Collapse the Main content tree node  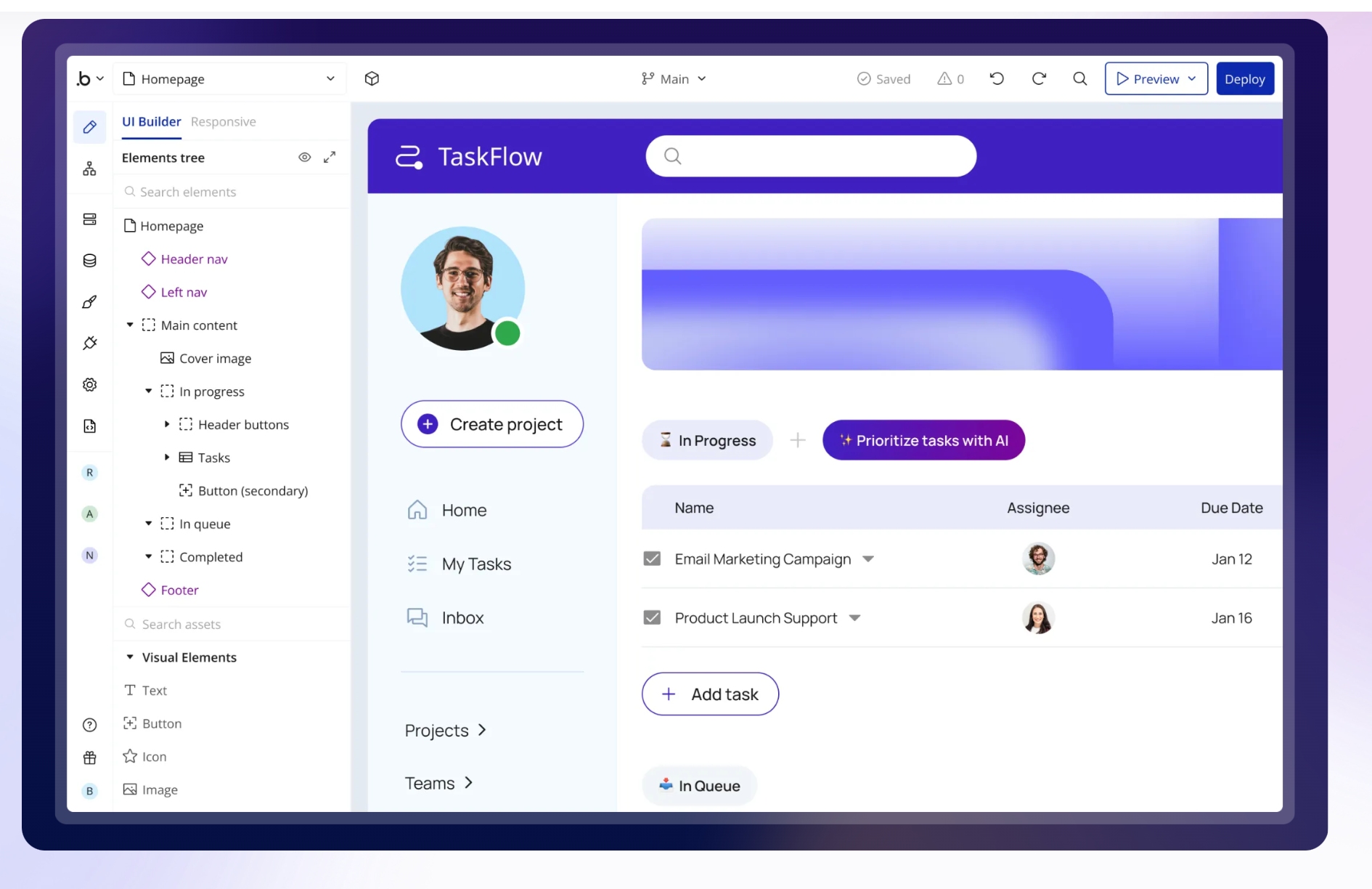point(130,325)
